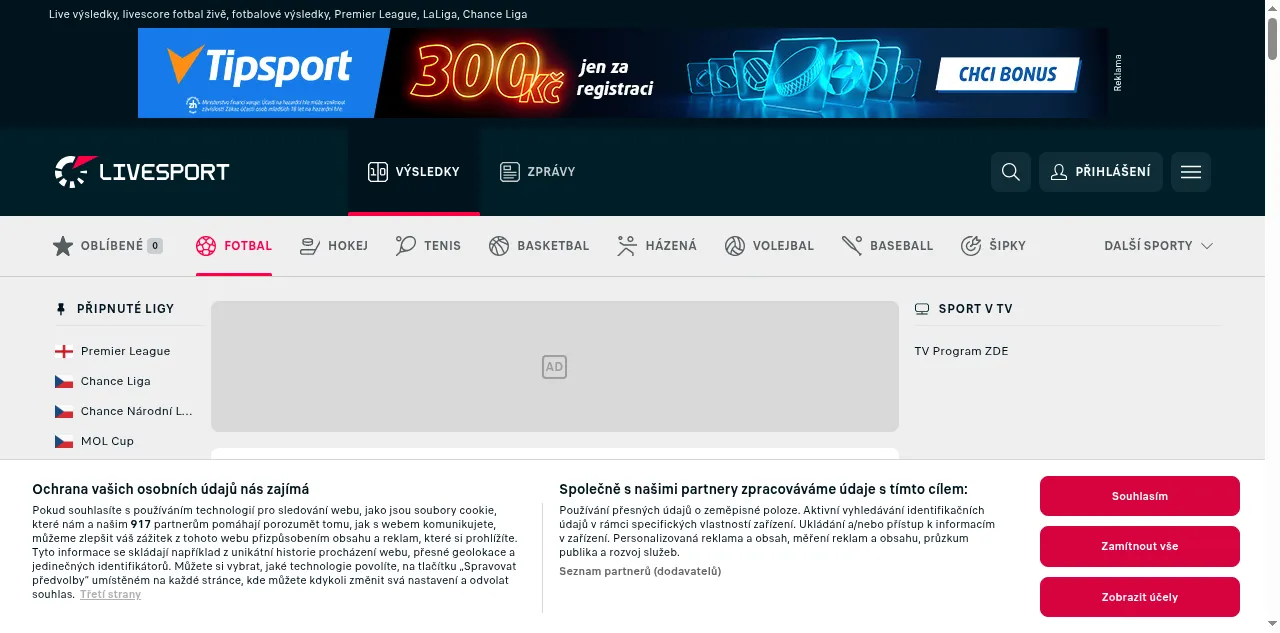The width and height of the screenshot is (1280, 633).
Task: Open MOL Cup pinned league
Action: [107, 441]
